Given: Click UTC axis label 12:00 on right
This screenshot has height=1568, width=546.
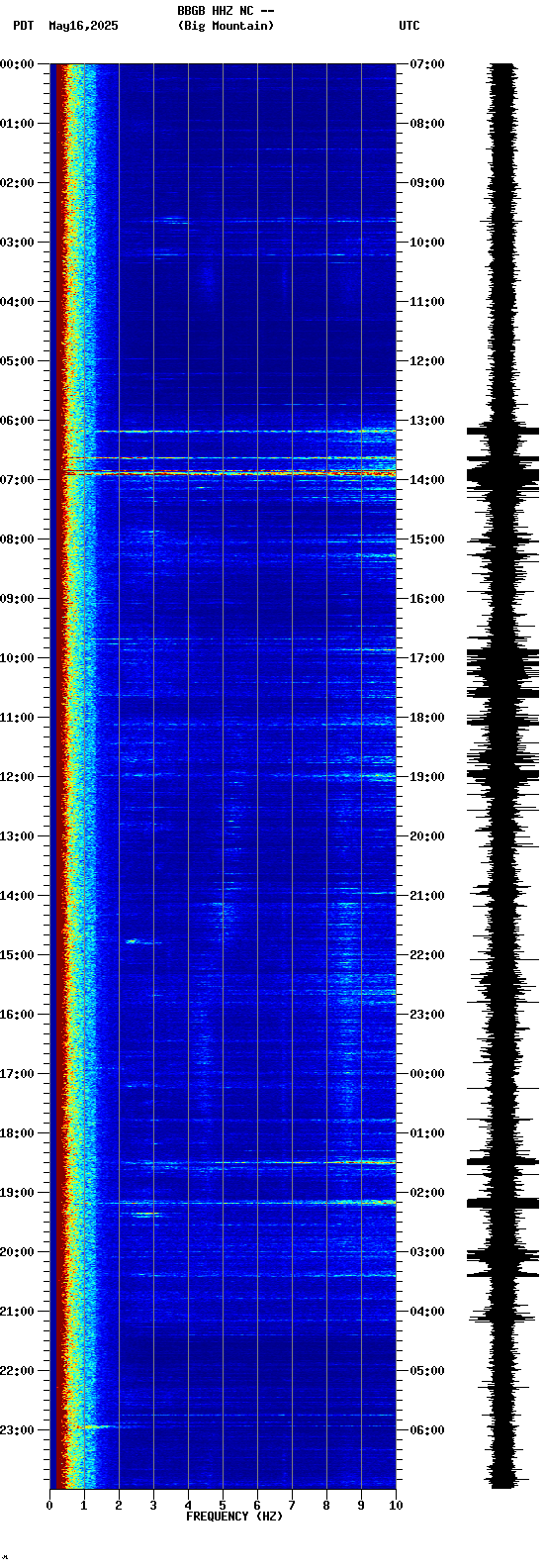Looking at the screenshot, I should tap(427, 361).
